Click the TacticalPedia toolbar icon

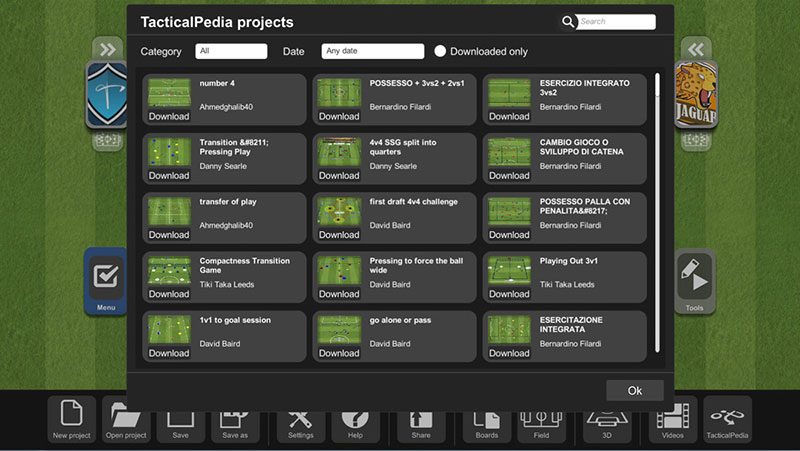[727, 419]
